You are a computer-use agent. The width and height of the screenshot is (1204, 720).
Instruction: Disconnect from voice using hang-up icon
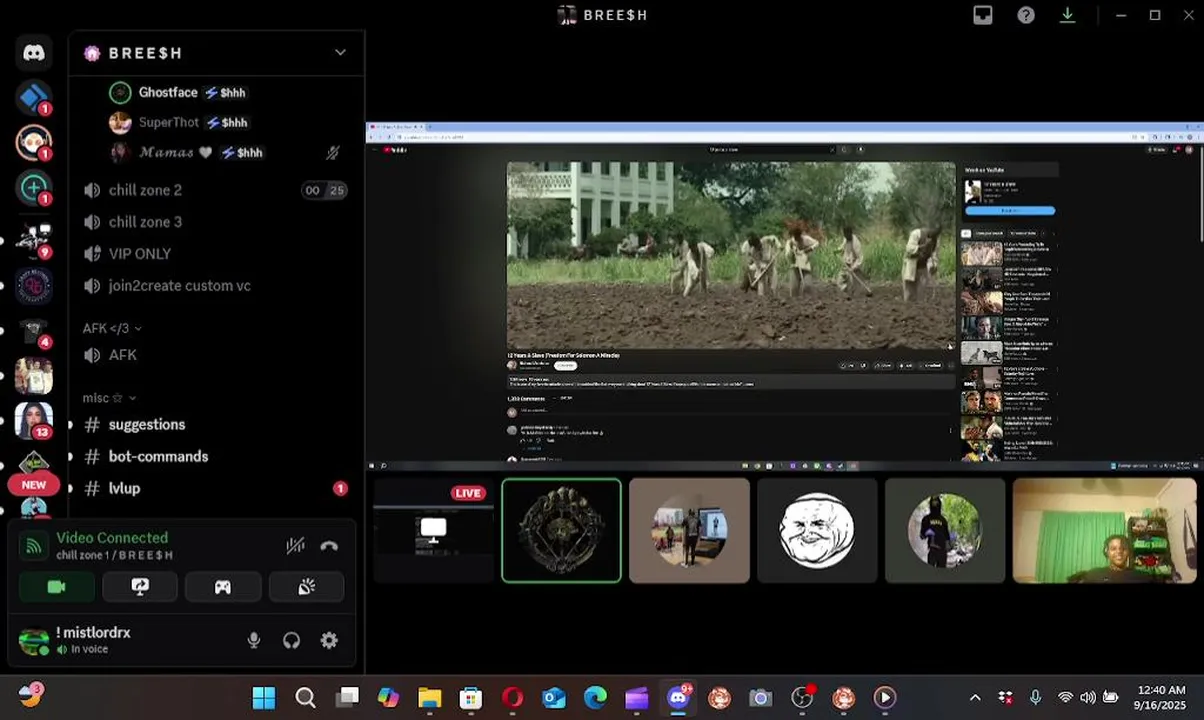coord(329,545)
